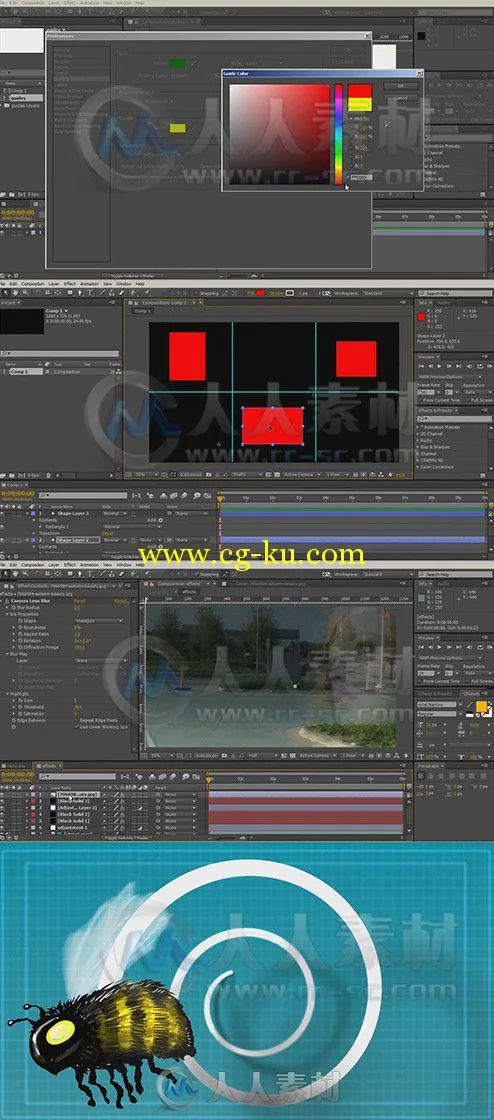Open the green grid color swatch in Preferences
Viewport: 494px width, 1120px height.
[x=178, y=64]
